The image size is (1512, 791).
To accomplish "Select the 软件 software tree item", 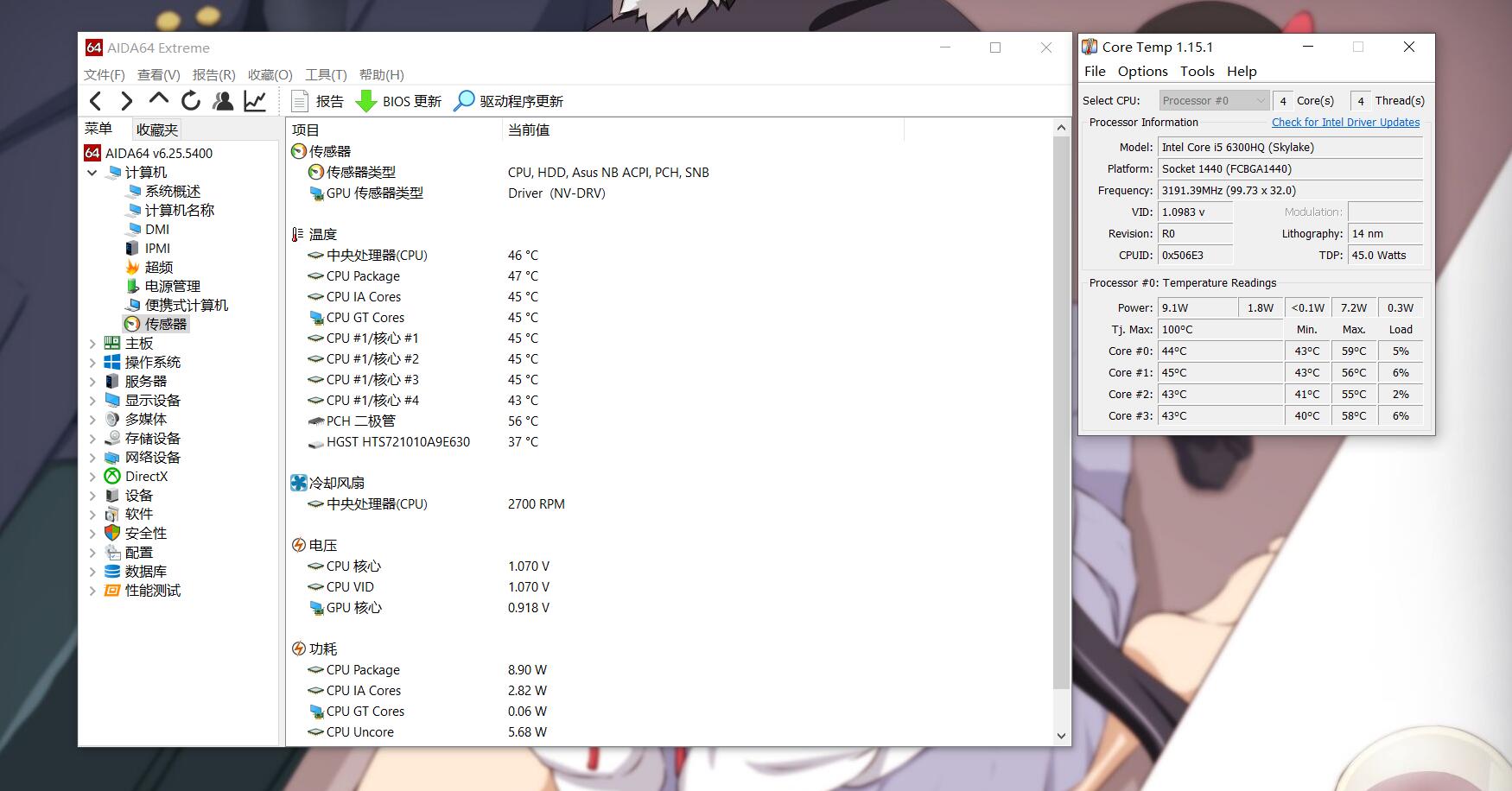I will tap(138, 514).
